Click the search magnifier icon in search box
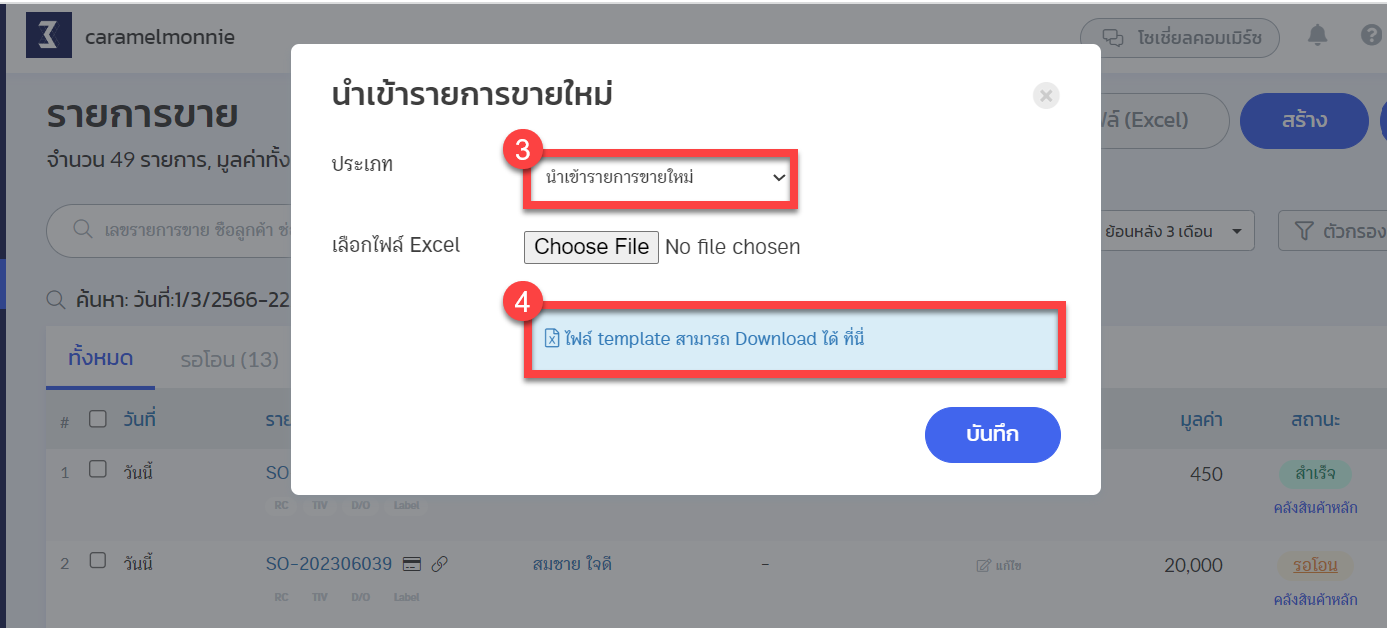 pos(84,231)
